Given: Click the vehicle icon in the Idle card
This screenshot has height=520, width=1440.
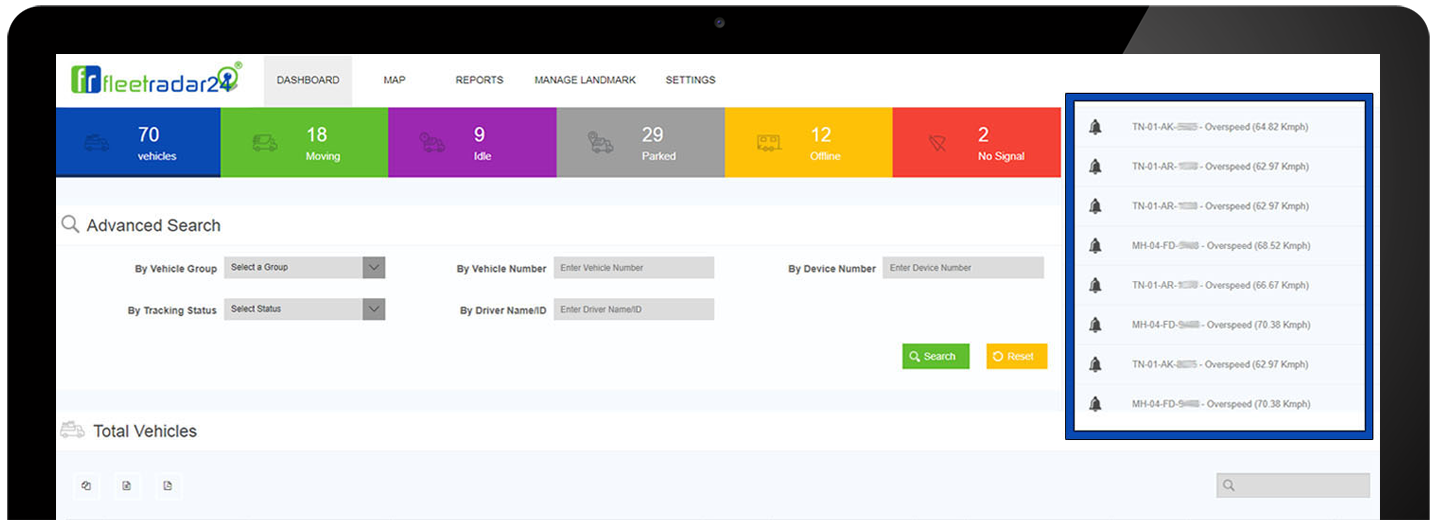Looking at the screenshot, I should (432, 143).
